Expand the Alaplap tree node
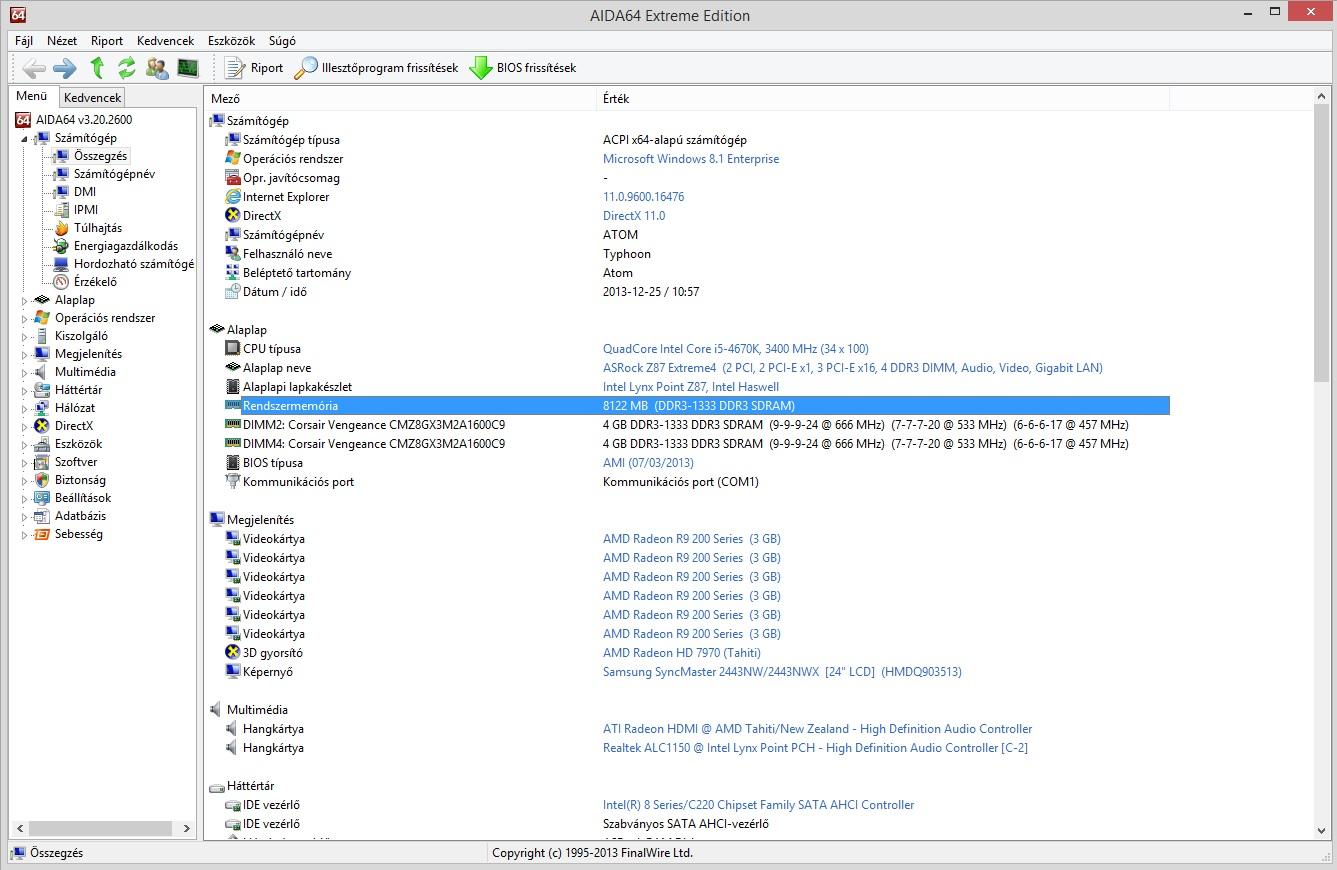The height and width of the screenshot is (870, 1337). 25,300
